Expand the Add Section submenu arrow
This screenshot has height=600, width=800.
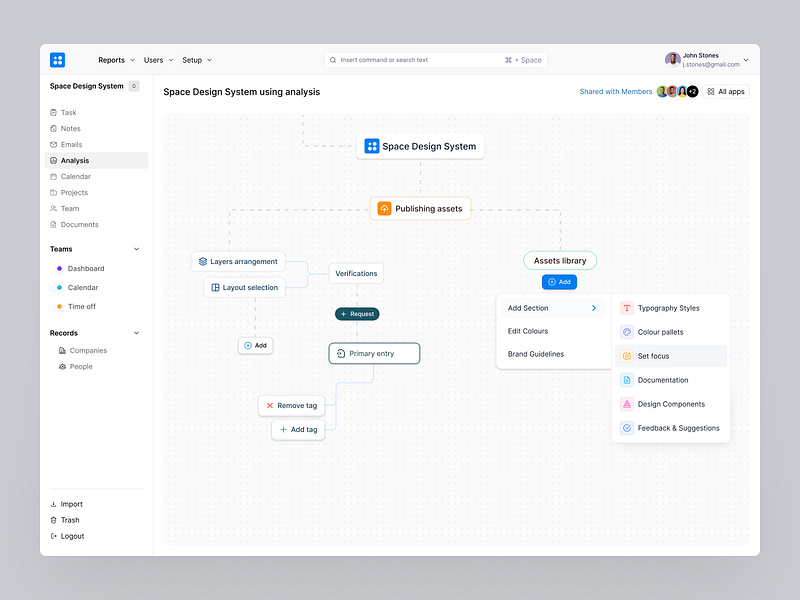[592, 308]
